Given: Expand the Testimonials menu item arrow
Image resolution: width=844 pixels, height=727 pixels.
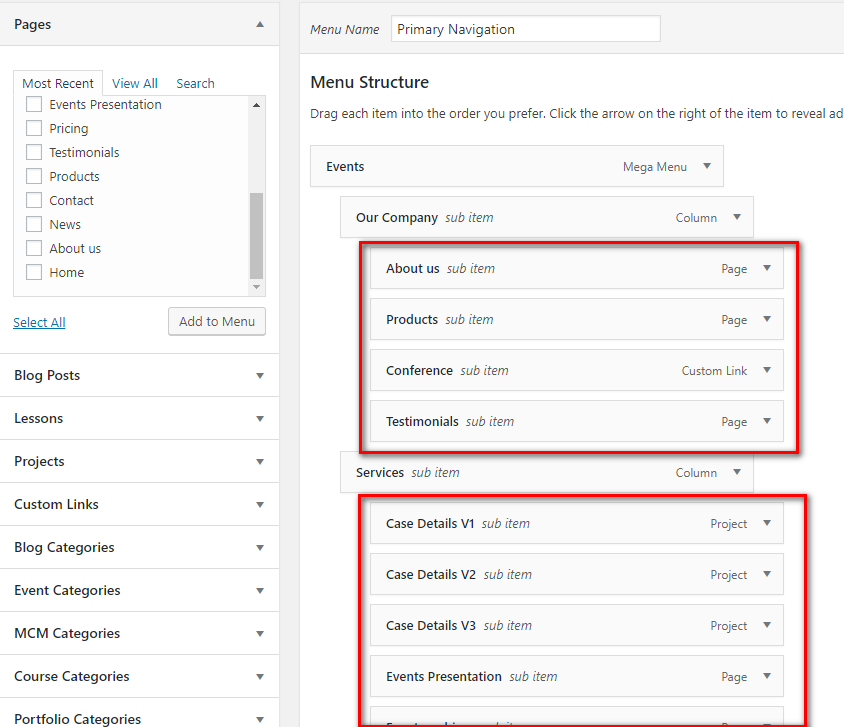Looking at the screenshot, I should (x=767, y=422).
